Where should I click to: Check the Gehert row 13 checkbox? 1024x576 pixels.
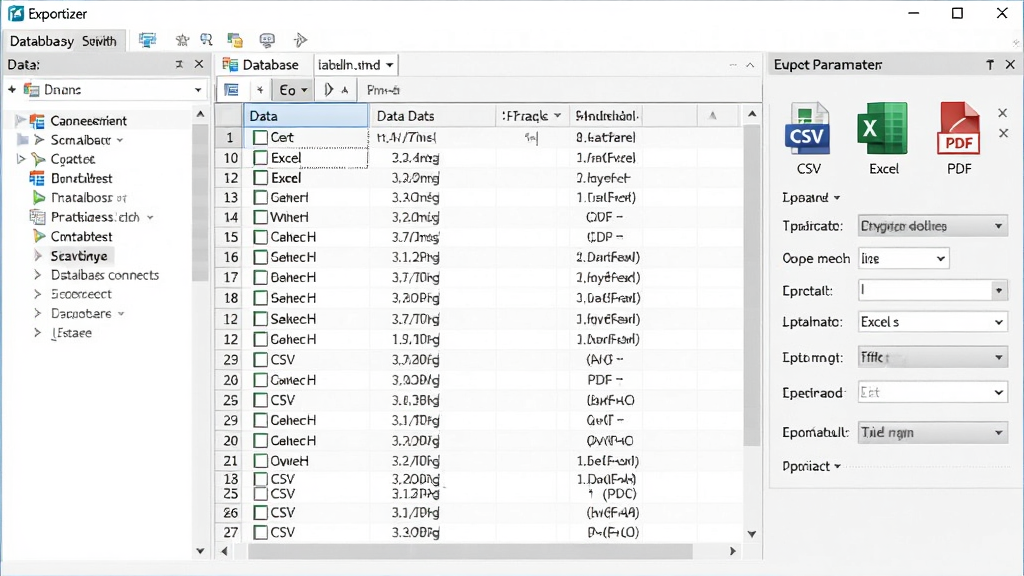pyautogui.click(x=261, y=198)
